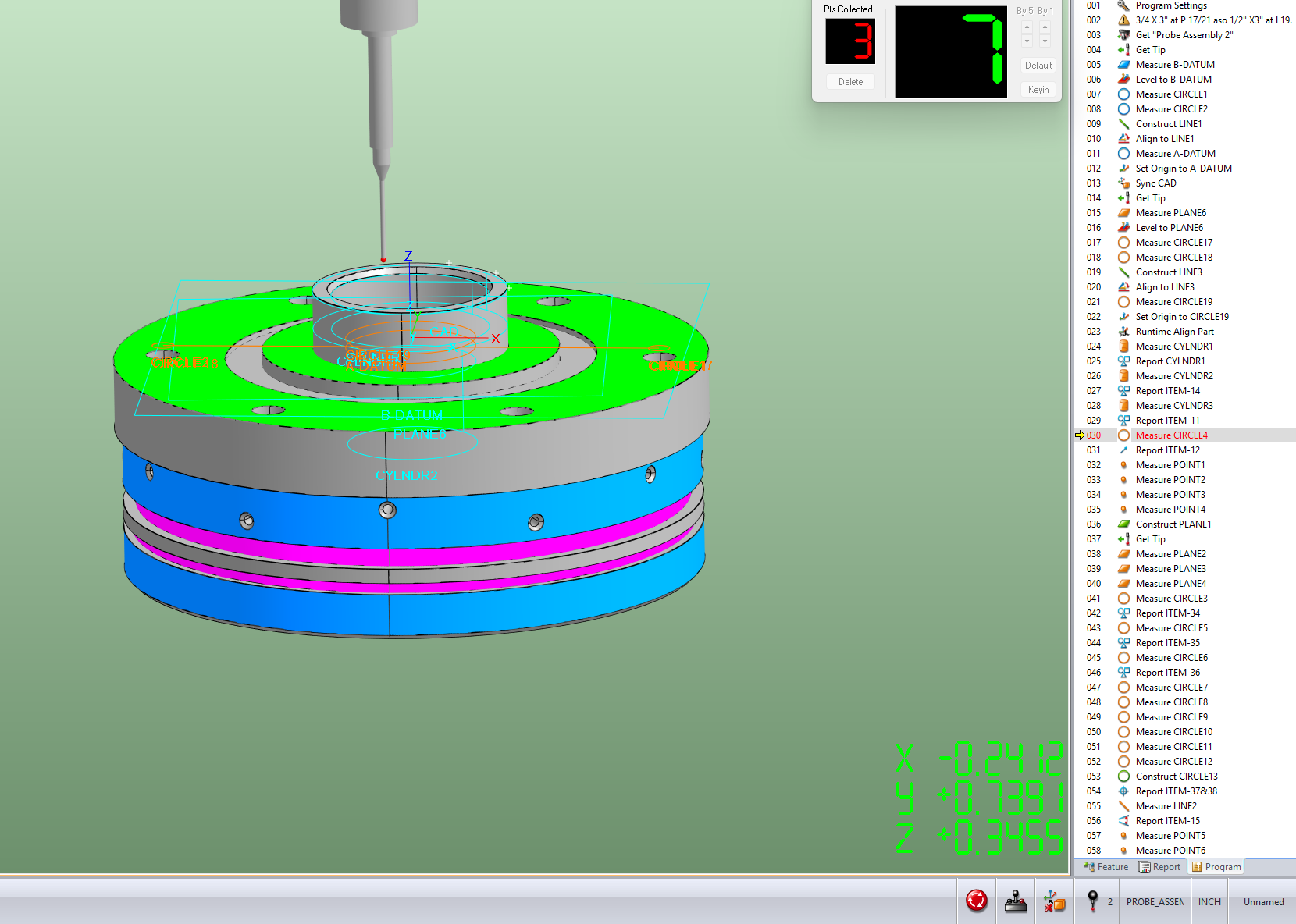The image size is (1296, 924).
Task: Select the Align to LINE3 step
Action: [x=1185, y=287]
